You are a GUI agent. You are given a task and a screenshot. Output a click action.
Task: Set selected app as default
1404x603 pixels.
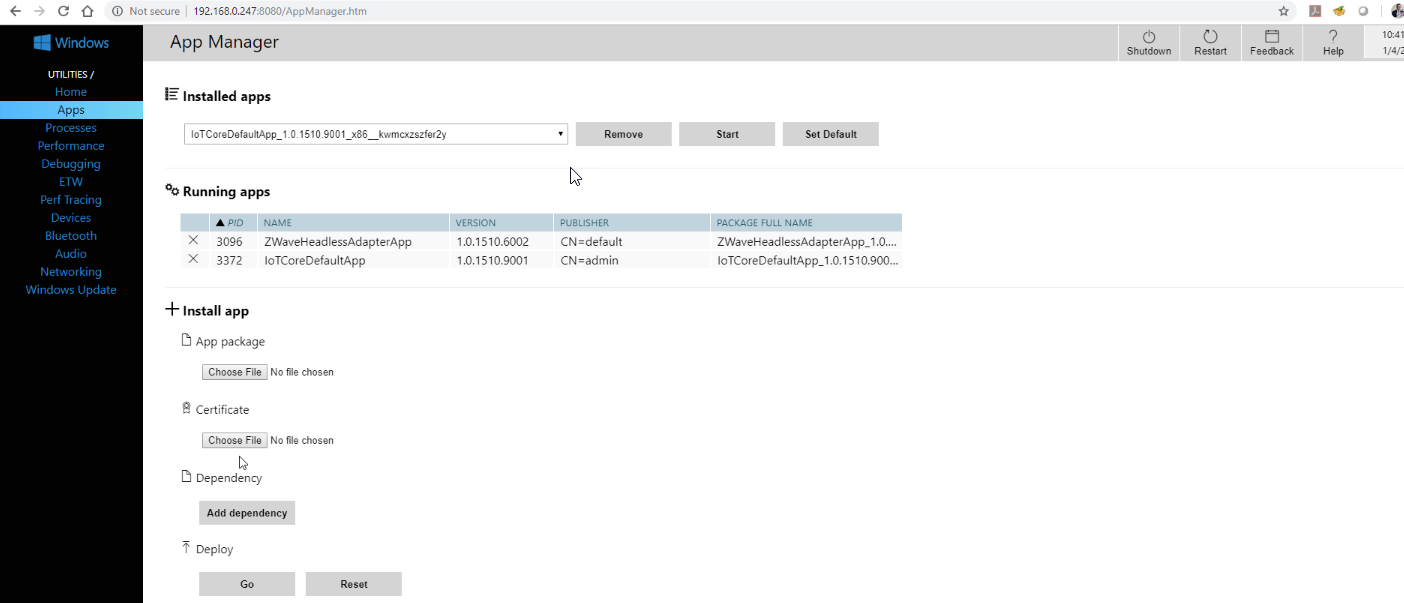[x=831, y=134]
